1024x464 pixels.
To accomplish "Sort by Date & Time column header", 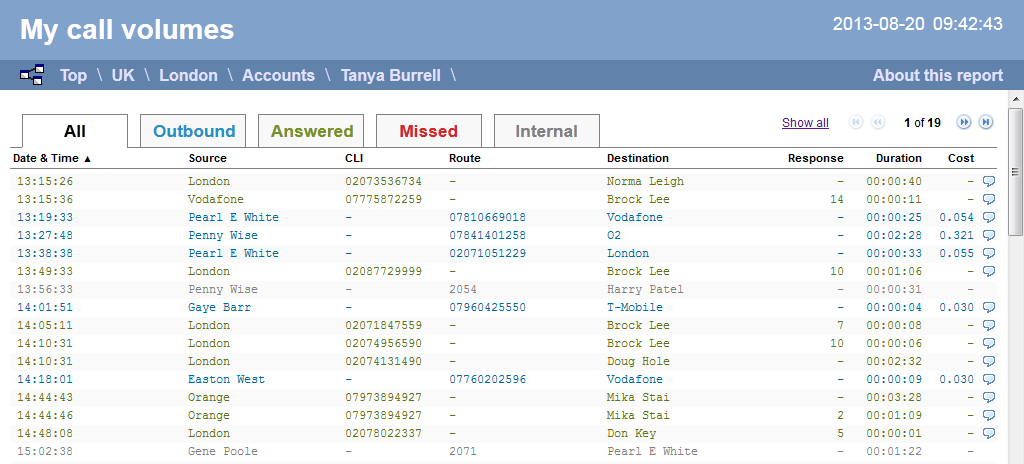I will pos(52,158).
